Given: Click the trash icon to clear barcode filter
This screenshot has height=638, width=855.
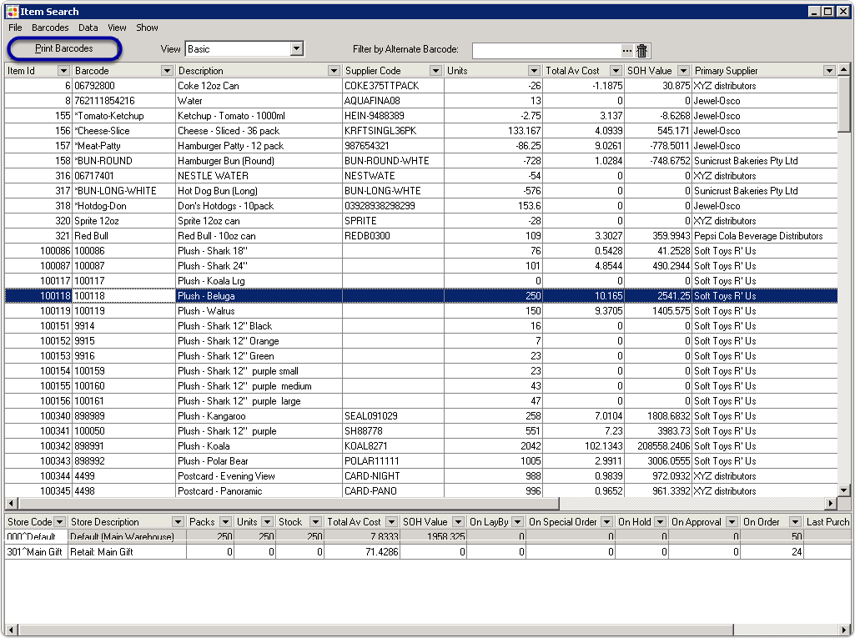Looking at the screenshot, I should (x=642, y=50).
